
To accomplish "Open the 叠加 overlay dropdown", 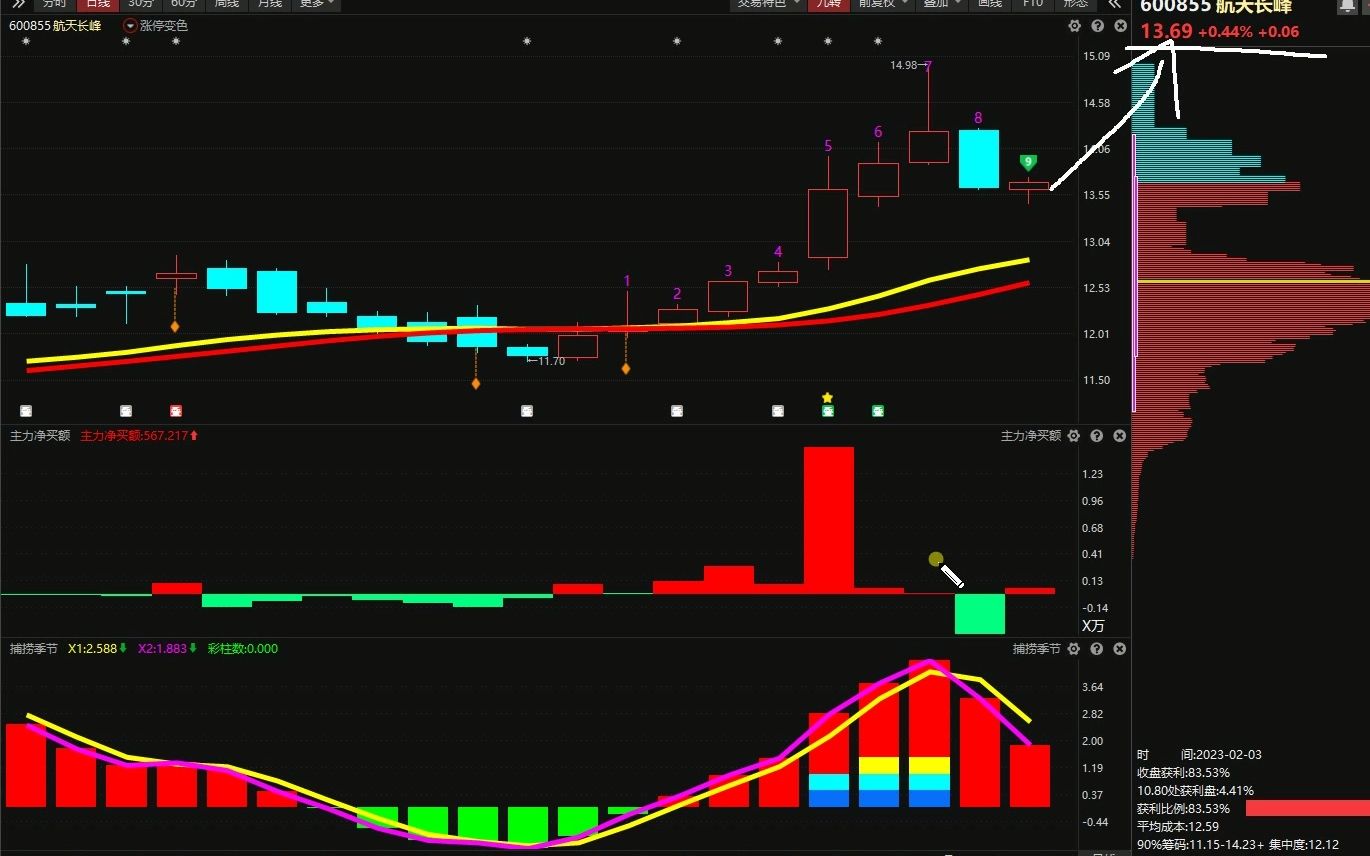I will [x=942, y=3].
